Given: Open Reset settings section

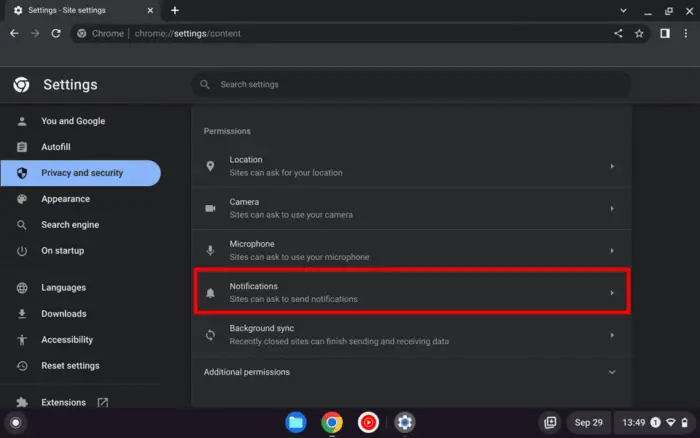Looking at the screenshot, I should point(80,366).
